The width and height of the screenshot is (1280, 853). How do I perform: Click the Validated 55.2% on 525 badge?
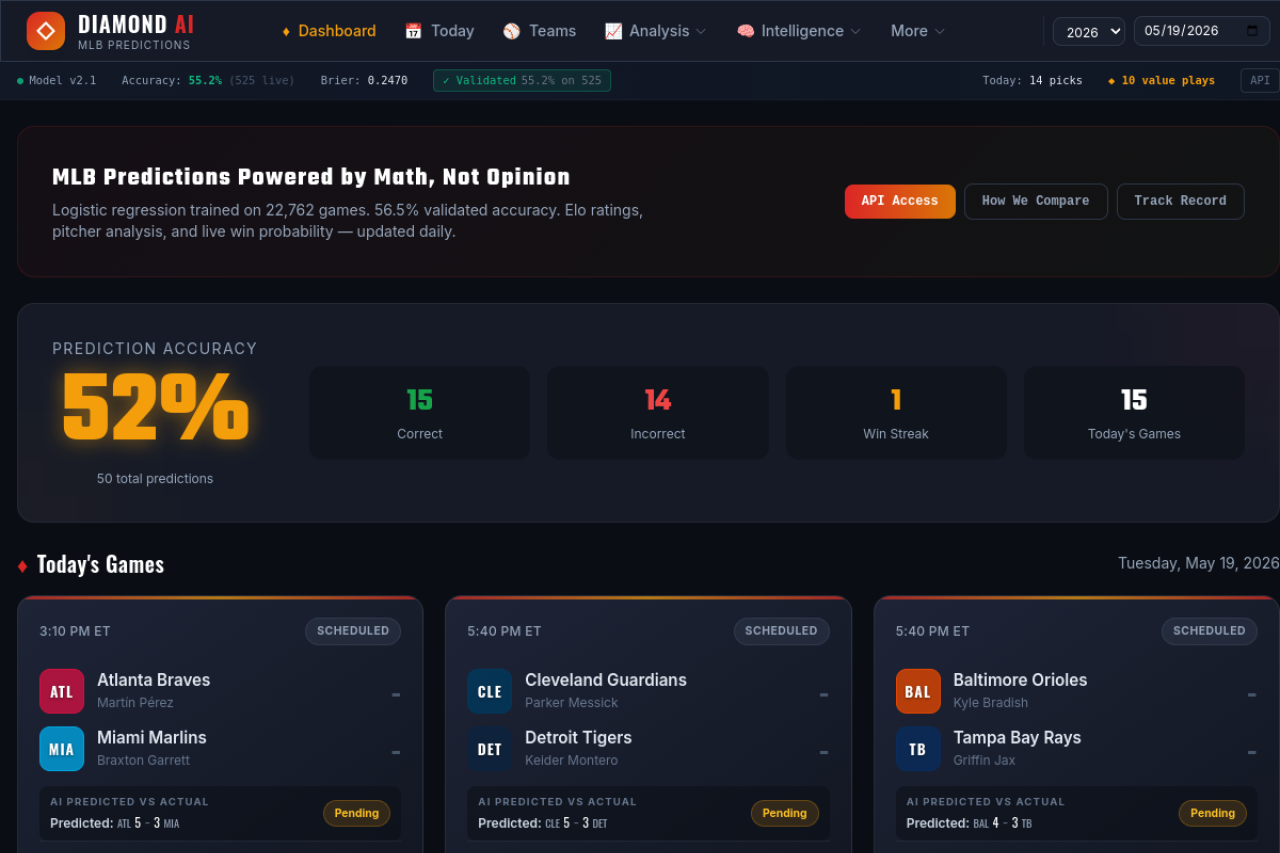click(522, 81)
